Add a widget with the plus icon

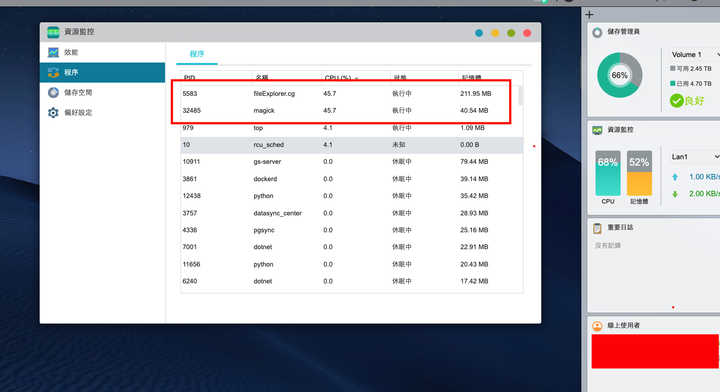(x=590, y=15)
